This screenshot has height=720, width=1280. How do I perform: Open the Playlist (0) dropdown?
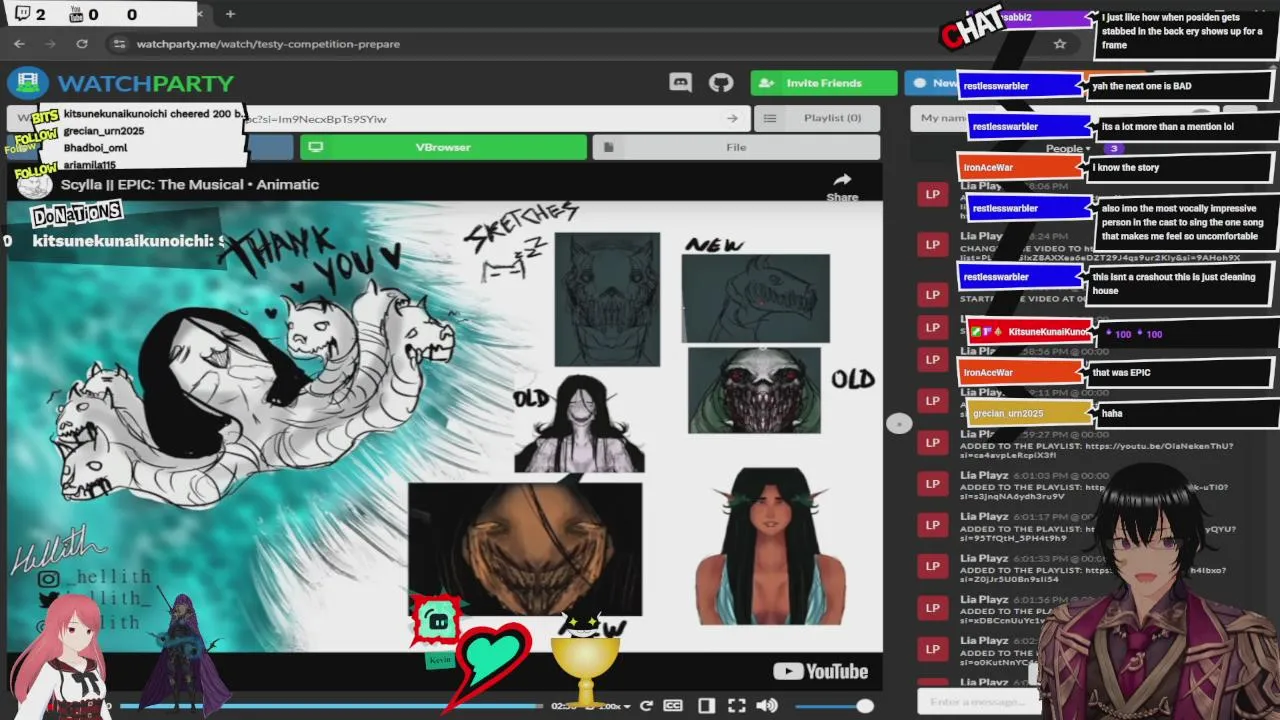[x=816, y=118]
